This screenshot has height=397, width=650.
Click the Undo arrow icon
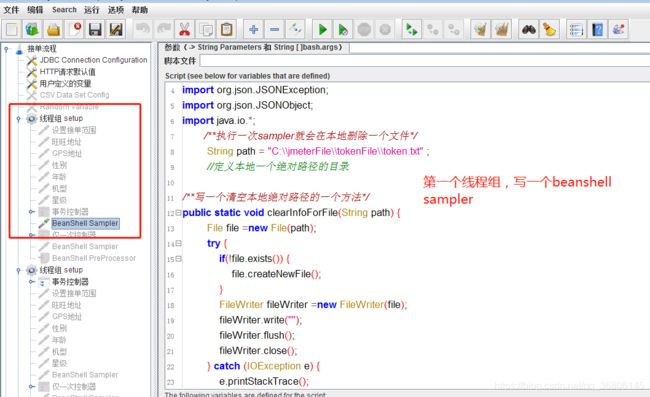(x=143, y=29)
